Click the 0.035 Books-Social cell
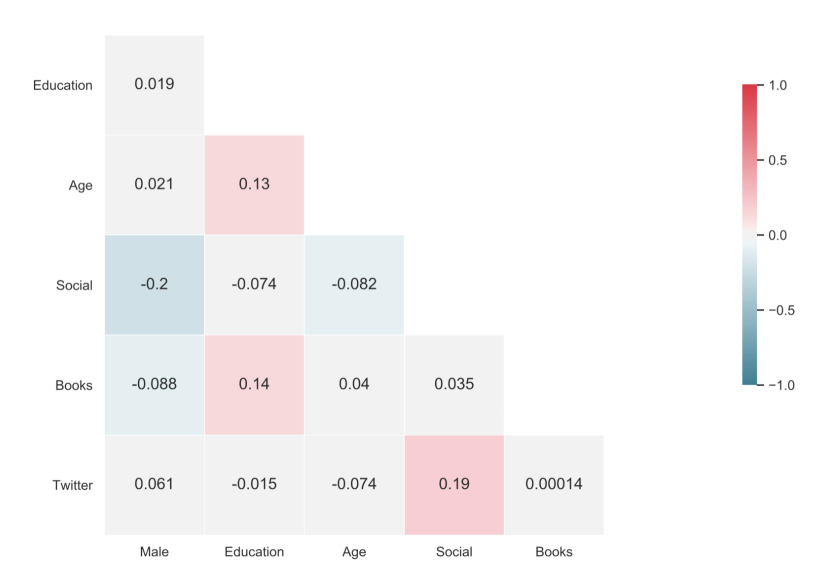 454,385
